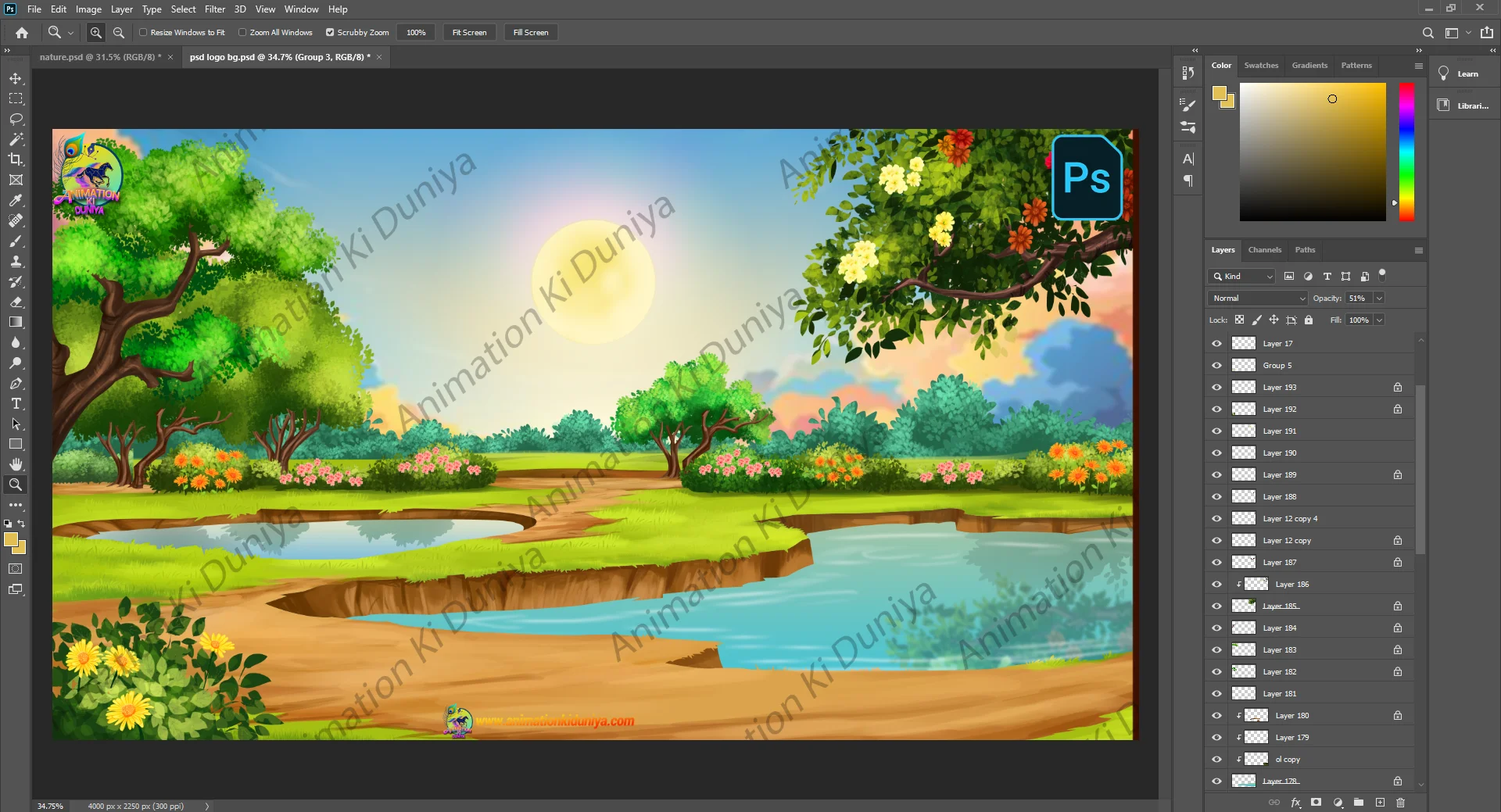Click the rainbow hue slider strip
1501x812 pixels.
coord(1406,152)
